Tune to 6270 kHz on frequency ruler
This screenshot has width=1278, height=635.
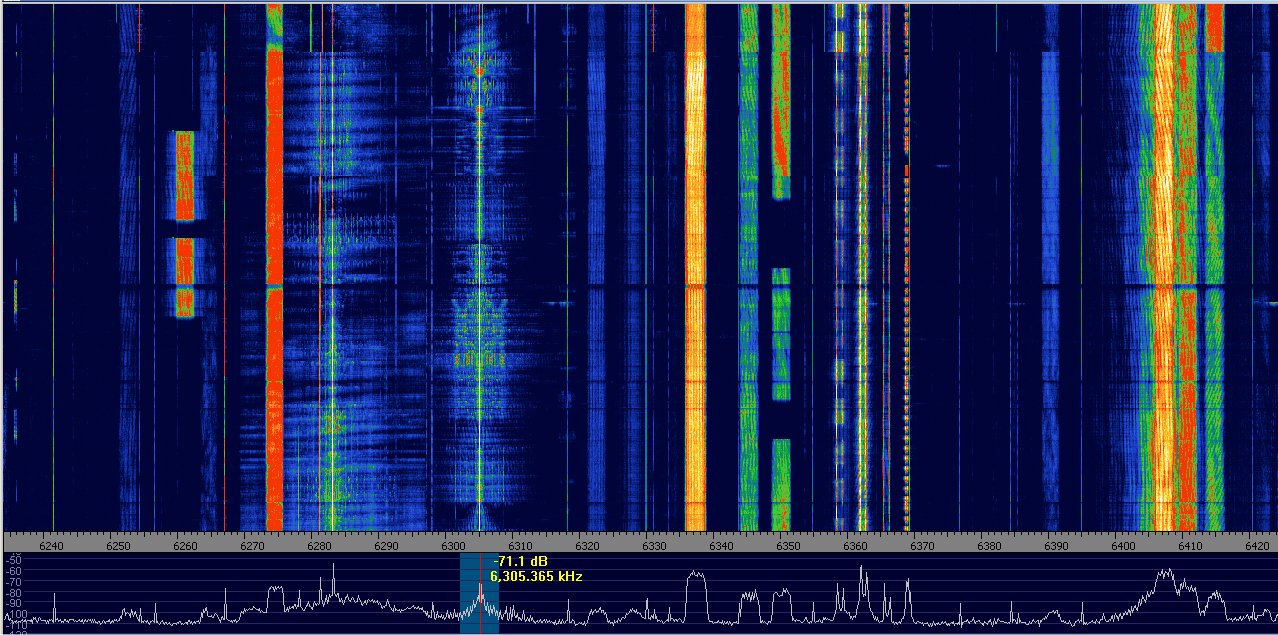[x=252, y=546]
